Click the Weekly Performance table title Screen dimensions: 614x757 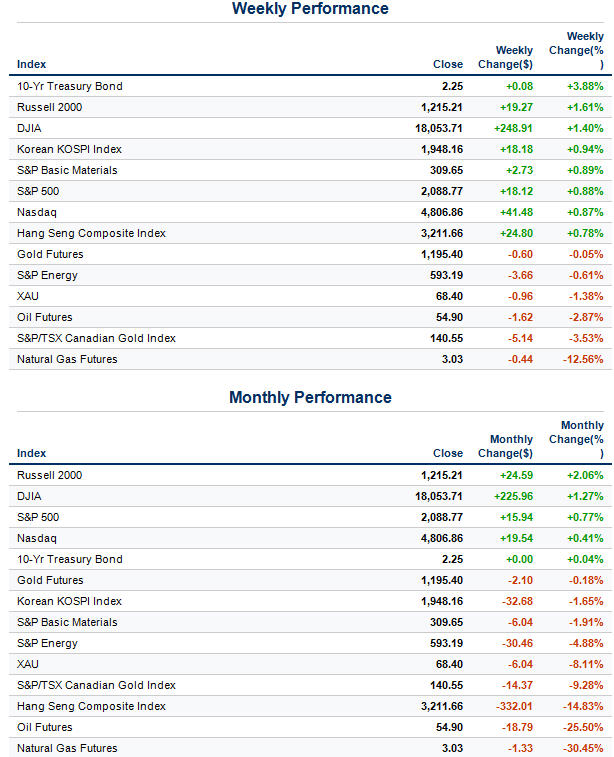[310, 9]
